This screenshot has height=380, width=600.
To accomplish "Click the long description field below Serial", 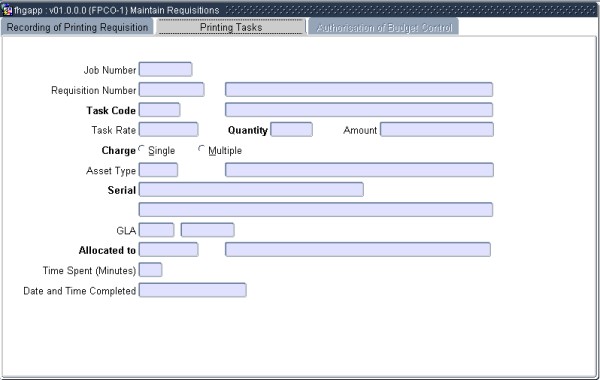I will 316,210.
